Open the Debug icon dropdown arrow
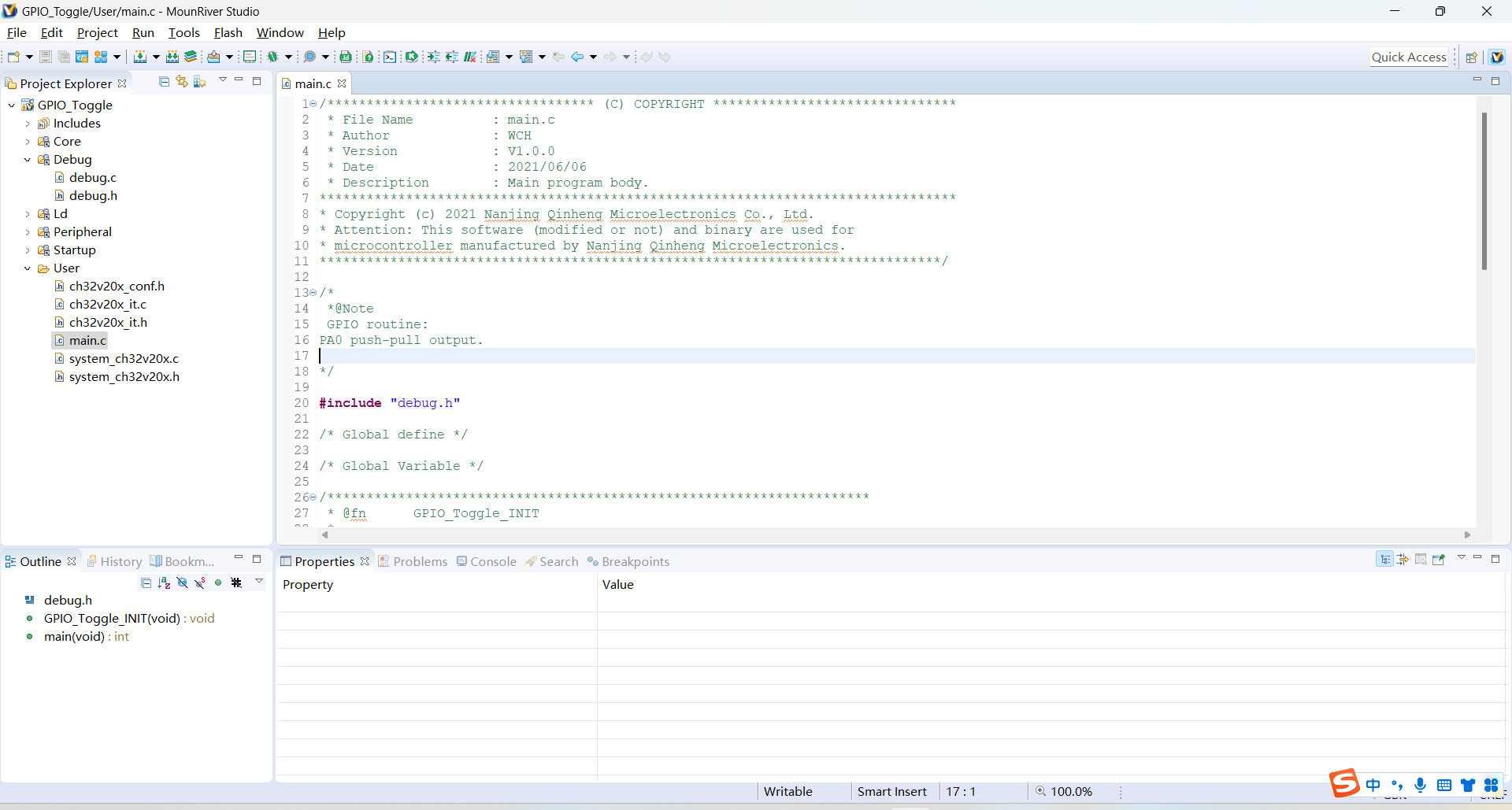 click(x=288, y=57)
